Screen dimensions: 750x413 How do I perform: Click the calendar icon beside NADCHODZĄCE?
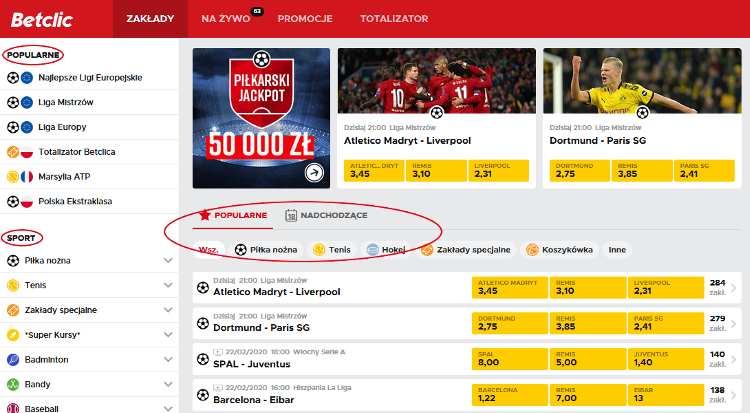click(291, 215)
